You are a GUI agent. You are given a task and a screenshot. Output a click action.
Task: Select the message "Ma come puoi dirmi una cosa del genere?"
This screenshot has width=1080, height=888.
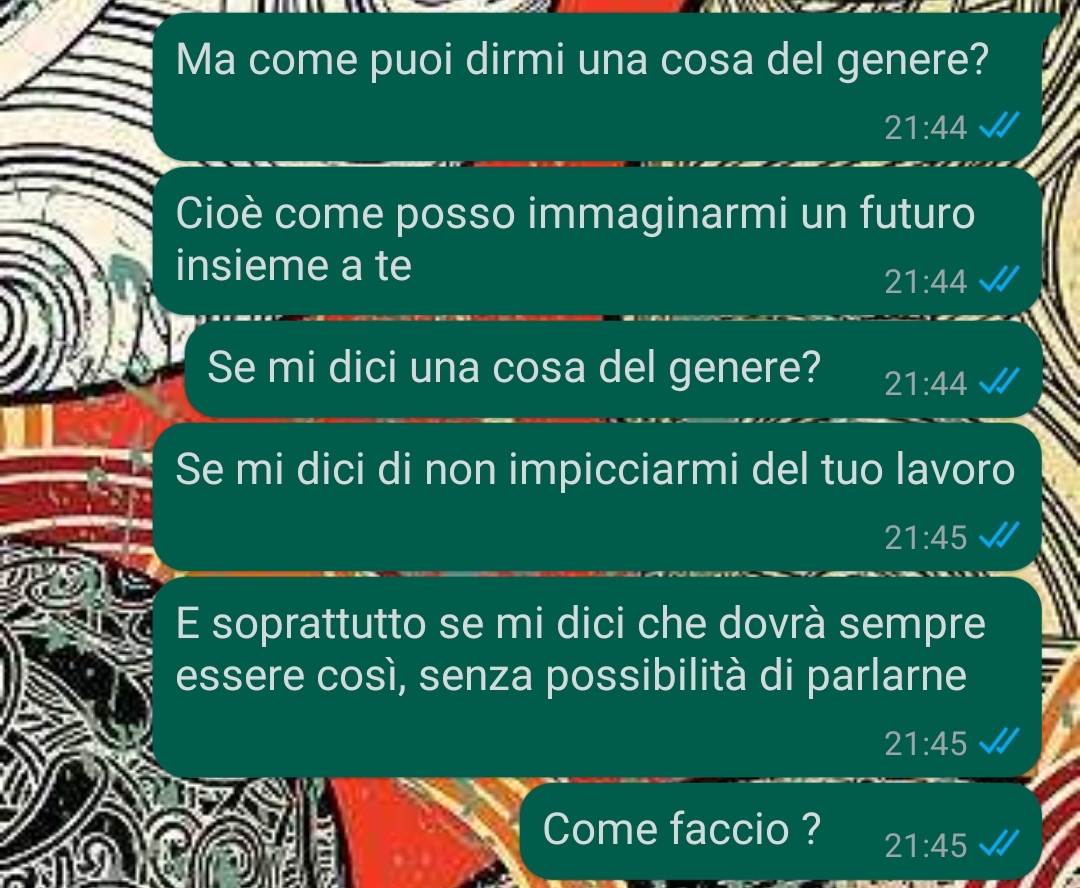tap(596, 87)
